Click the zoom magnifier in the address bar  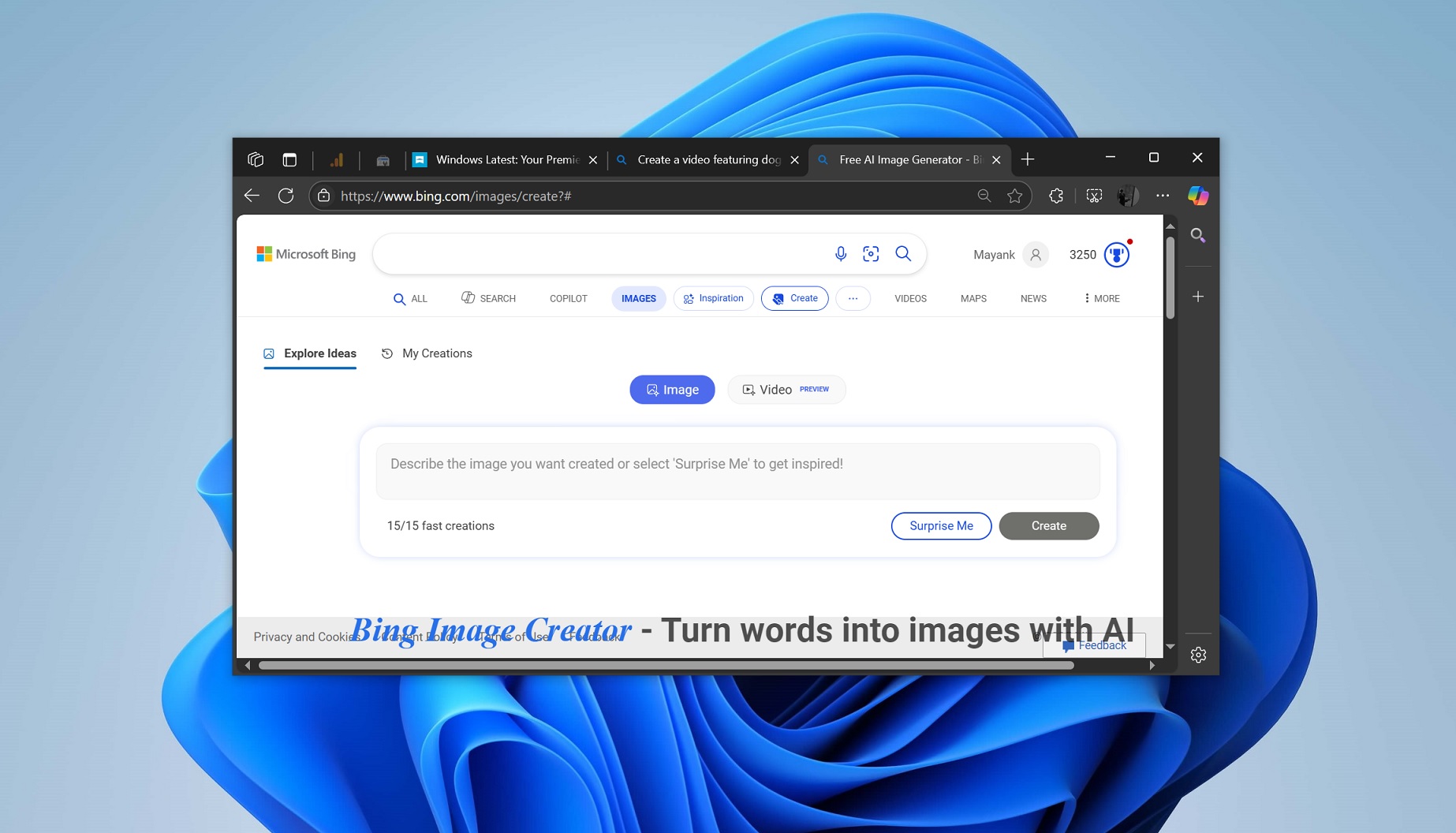pyautogui.click(x=984, y=196)
